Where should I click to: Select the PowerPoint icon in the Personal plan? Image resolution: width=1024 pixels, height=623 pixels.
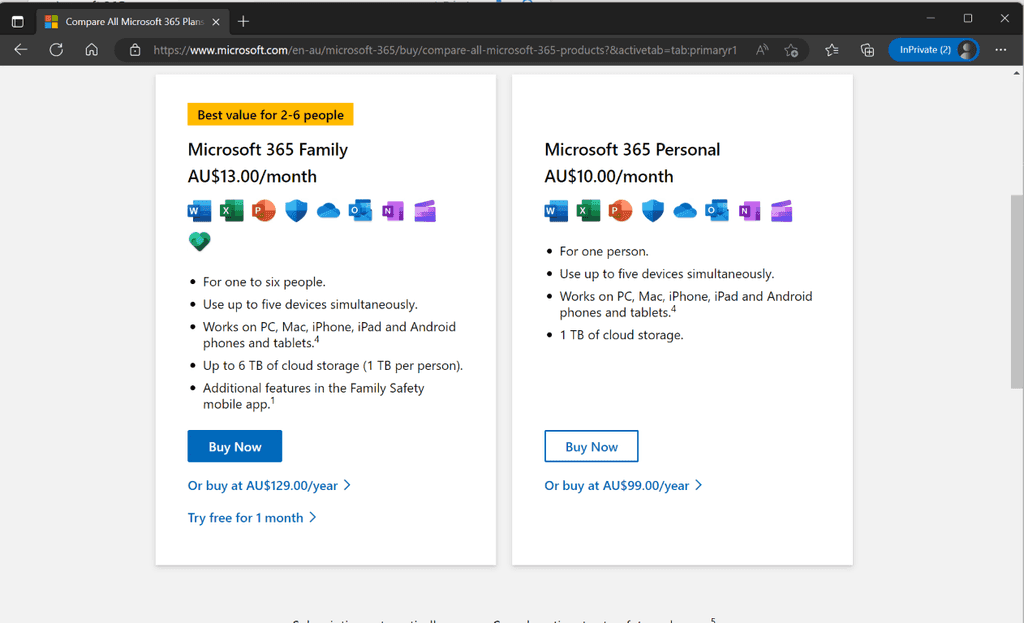click(x=620, y=210)
